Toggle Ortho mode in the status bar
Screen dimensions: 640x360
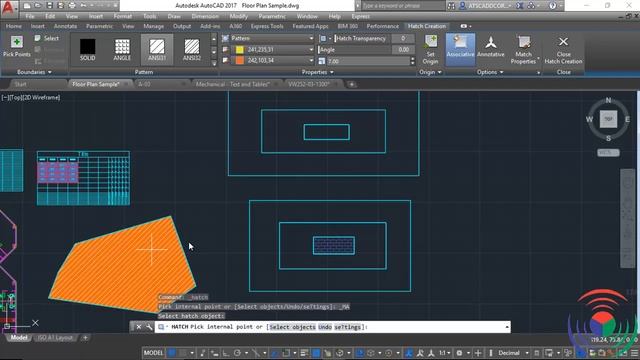225,353
